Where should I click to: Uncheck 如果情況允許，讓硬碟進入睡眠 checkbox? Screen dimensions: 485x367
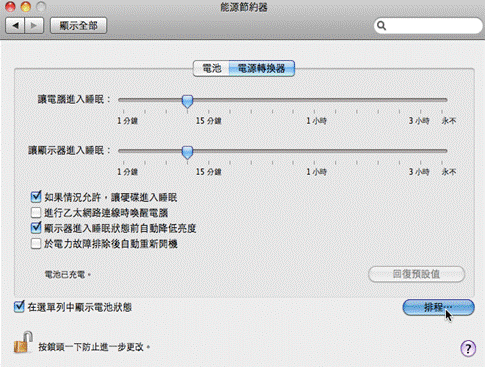click(x=36, y=197)
